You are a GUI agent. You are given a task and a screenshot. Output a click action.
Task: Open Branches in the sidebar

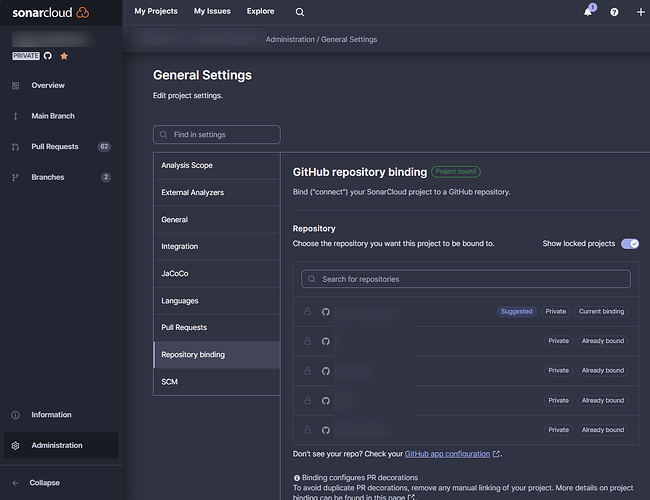pos(48,177)
